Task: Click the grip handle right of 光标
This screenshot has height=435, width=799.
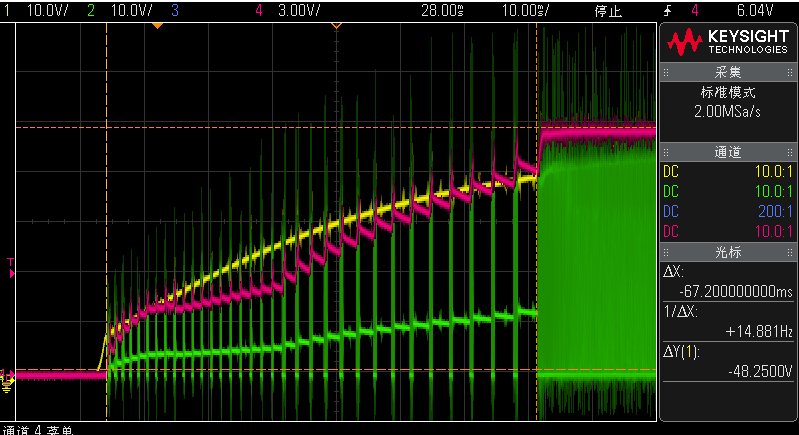Action: (x=790, y=253)
